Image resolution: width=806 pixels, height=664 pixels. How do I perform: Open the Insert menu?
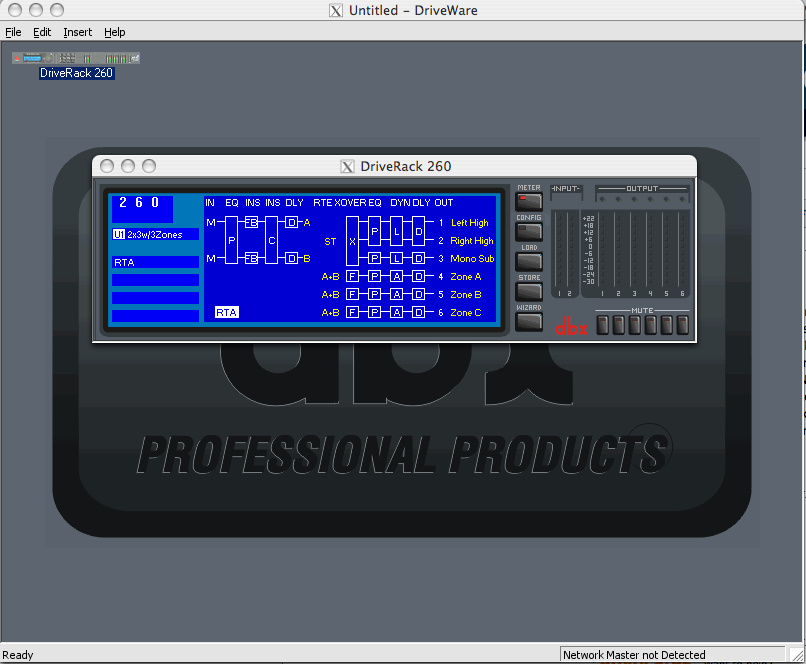(77, 32)
